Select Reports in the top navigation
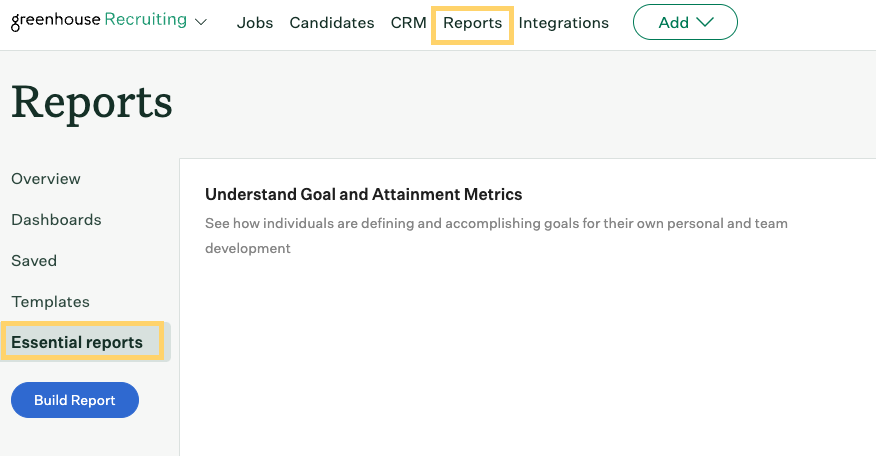 [x=473, y=23]
